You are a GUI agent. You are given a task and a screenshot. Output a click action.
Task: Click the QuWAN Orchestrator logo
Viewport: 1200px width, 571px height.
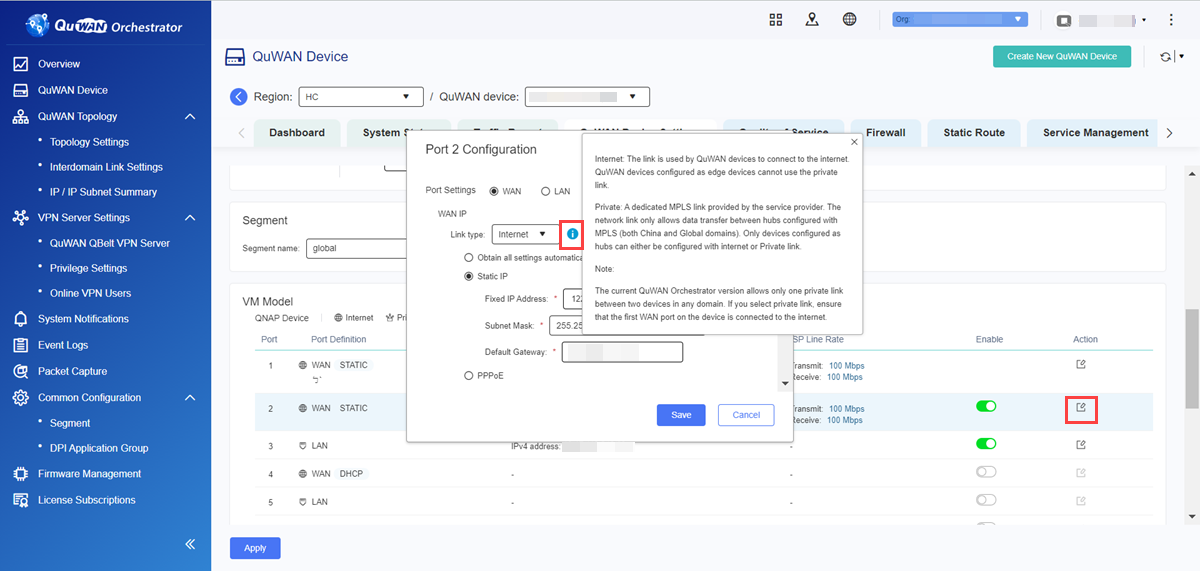click(105, 25)
